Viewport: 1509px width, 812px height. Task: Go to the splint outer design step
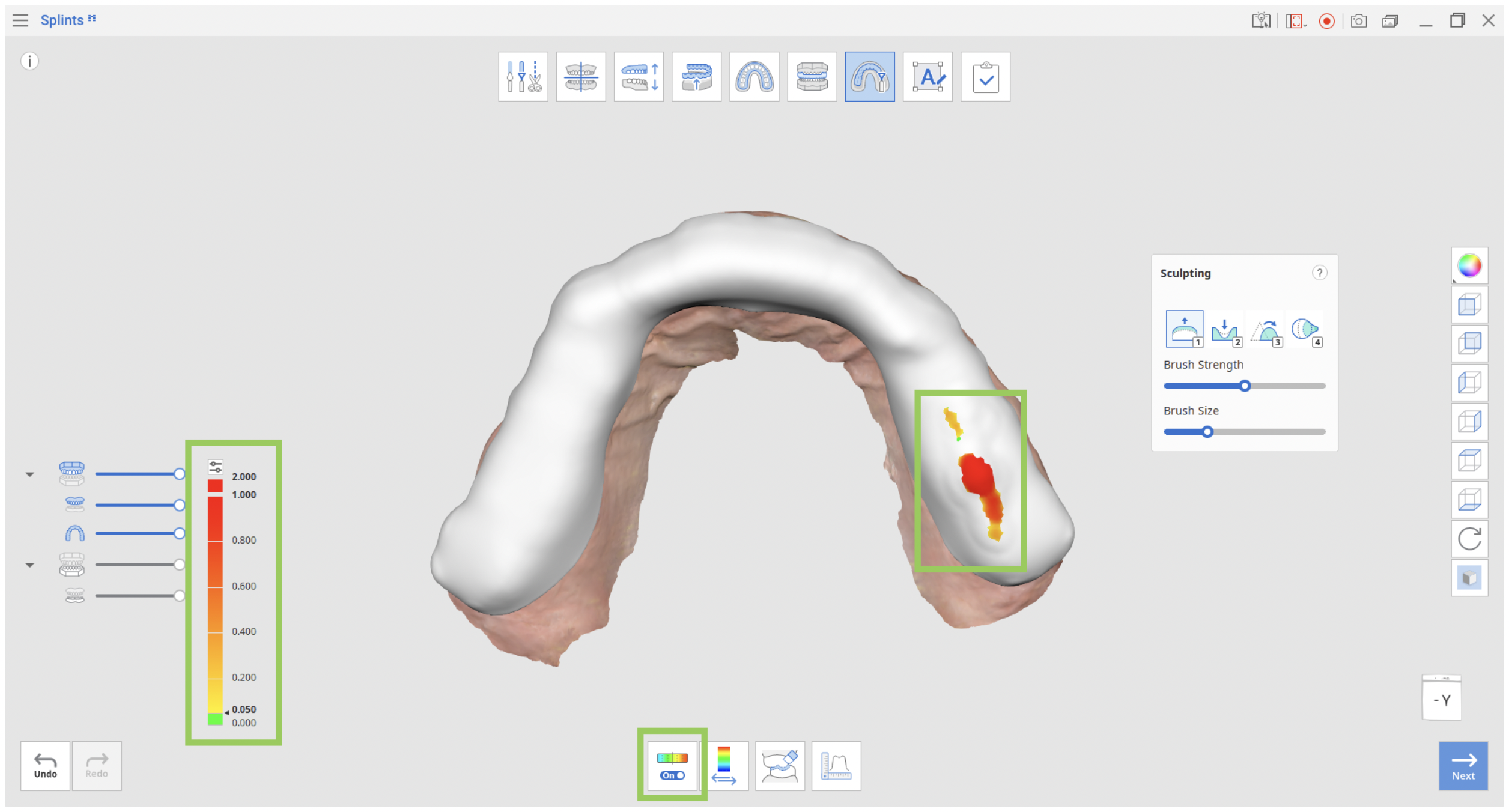(754, 77)
